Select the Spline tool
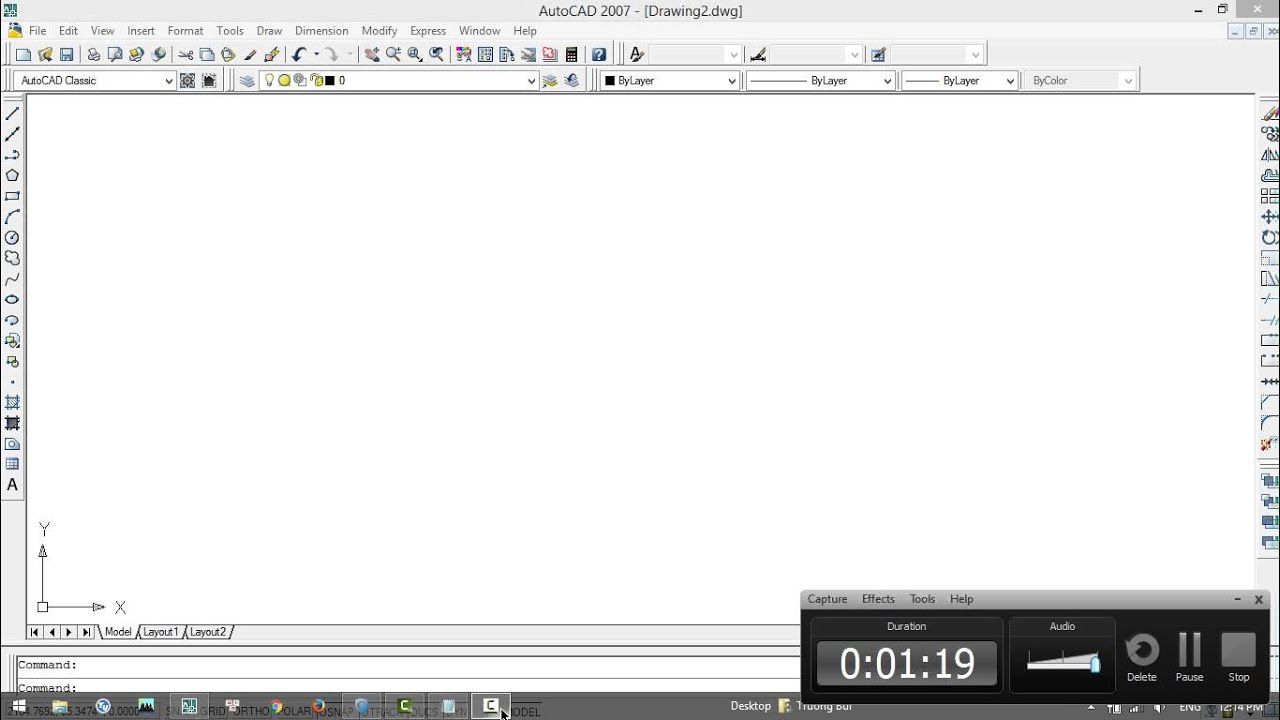Image resolution: width=1280 pixels, height=720 pixels. click(12, 279)
